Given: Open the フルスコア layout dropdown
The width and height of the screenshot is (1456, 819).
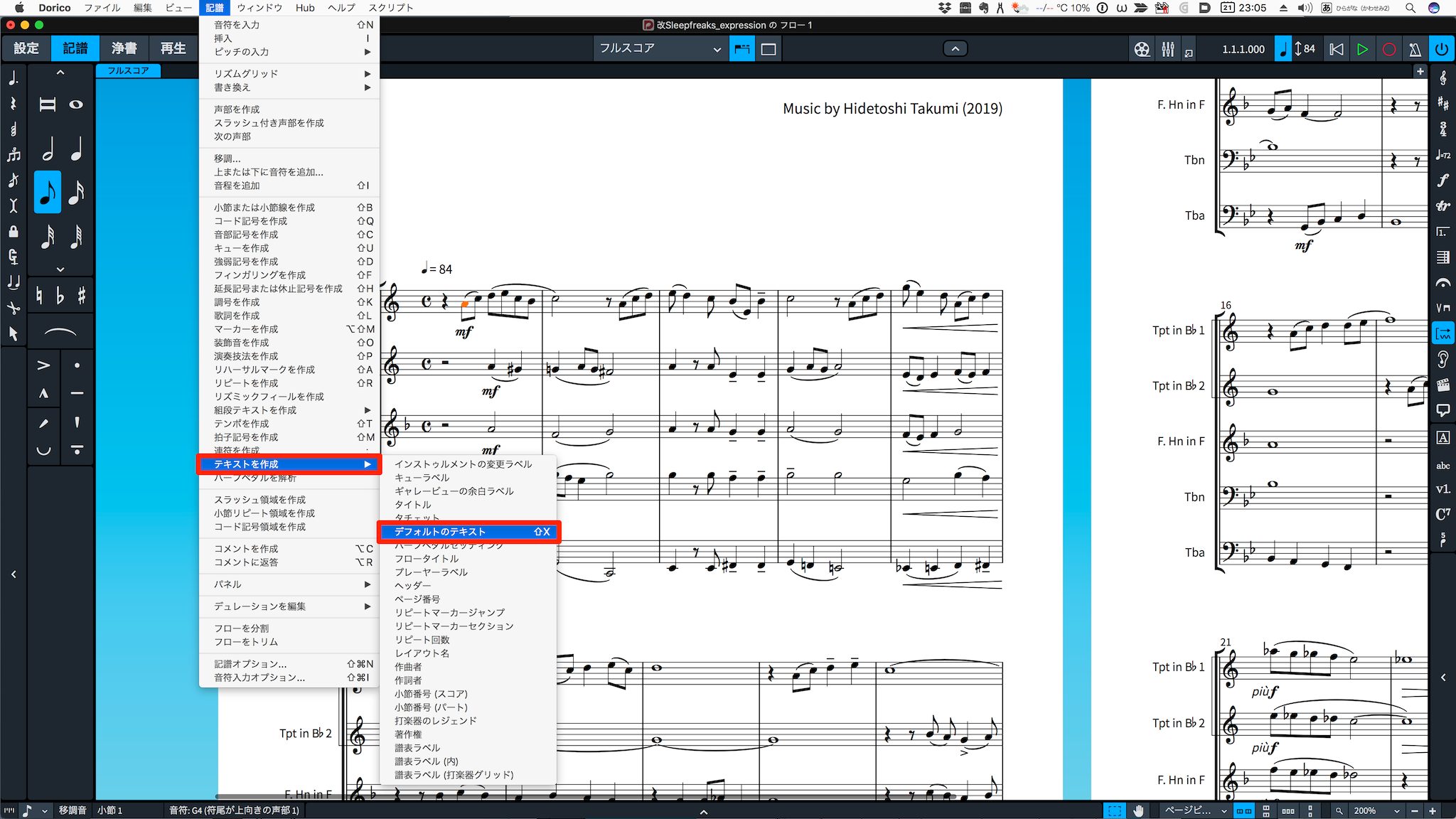Looking at the screenshot, I should tap(659, 48).
